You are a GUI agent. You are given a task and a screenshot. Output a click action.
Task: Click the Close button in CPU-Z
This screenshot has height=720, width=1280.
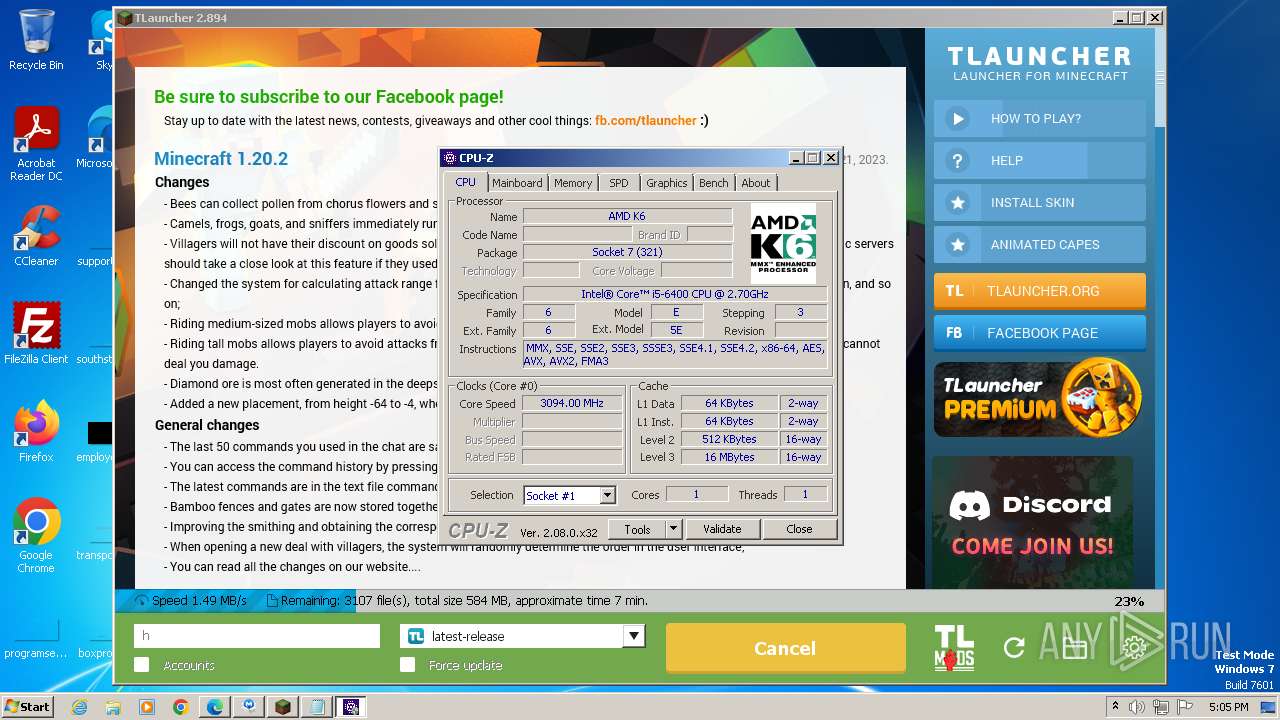pos(799,529)
